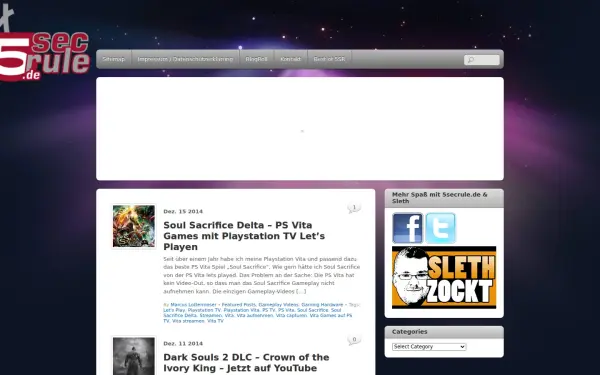Open the Facebook icon in the sidebar
The width and height of the screenshot is (600, 375).
pyautogui.click(x=408, y=228)
